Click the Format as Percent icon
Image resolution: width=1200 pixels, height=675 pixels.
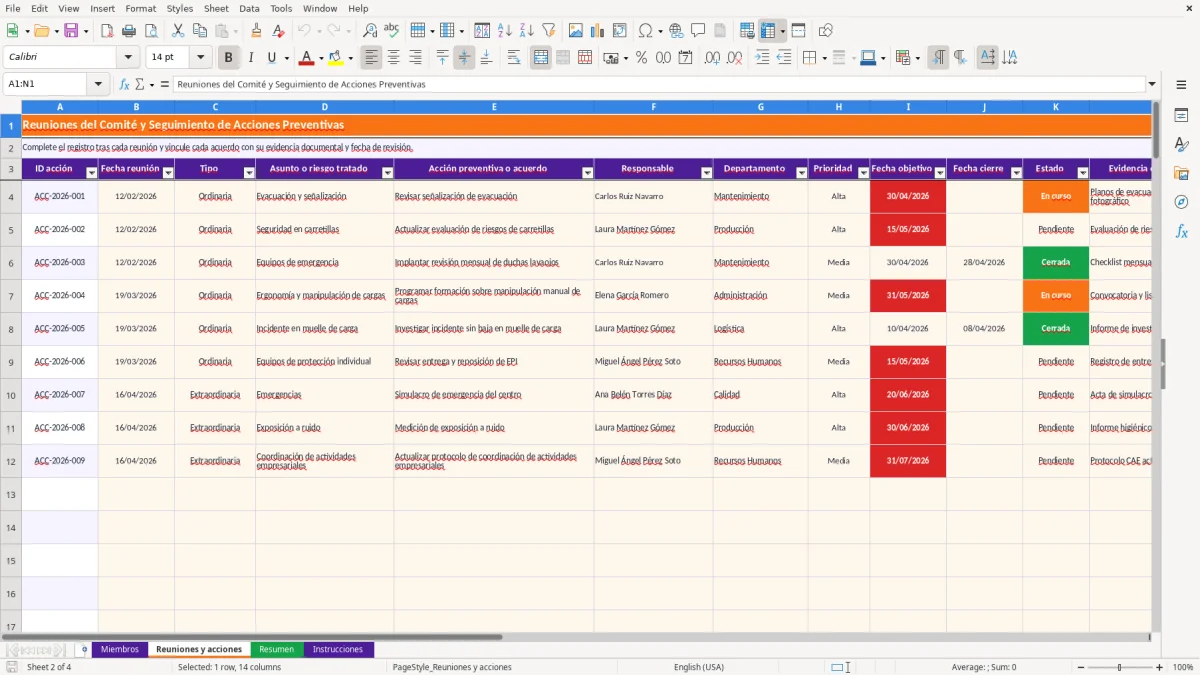click(641, 58)
